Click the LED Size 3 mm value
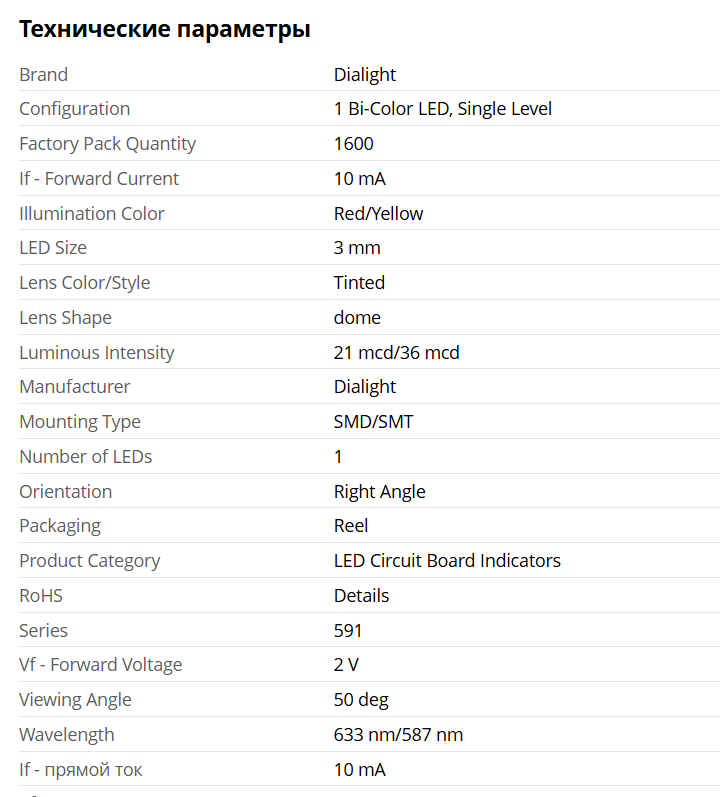This screenshot has width=720, height=797. [x=357, y=248]
